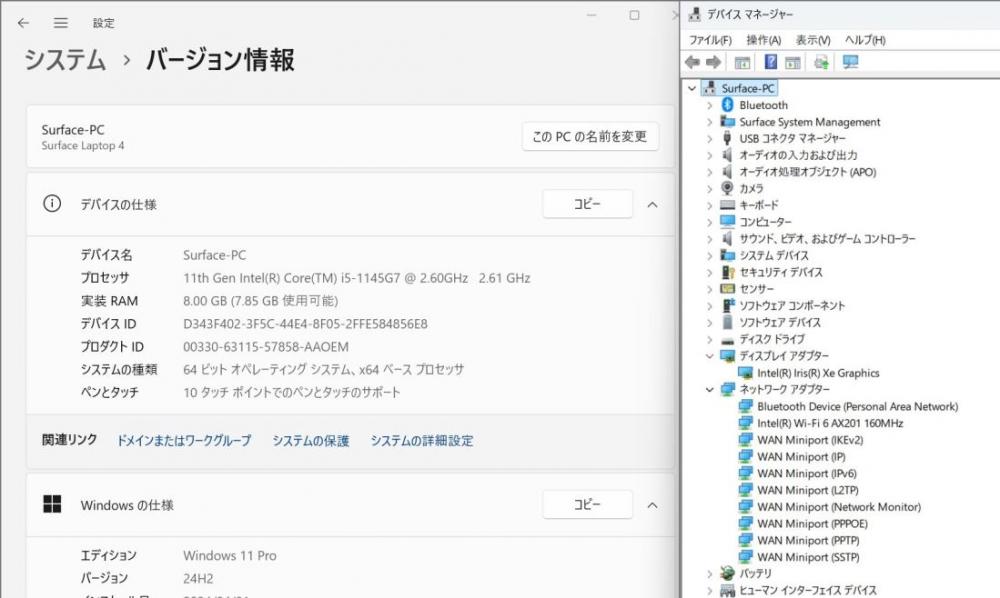Click the ヒューマン インターフェイス デバイス icon
The height and width of the screenshot is (598, 1000).
pyautogui.click(x=728, y=590)
